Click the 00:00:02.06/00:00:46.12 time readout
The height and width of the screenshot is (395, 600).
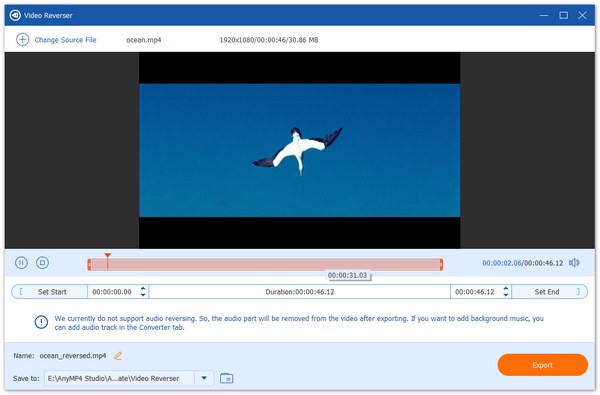click(x=523, y=263)
